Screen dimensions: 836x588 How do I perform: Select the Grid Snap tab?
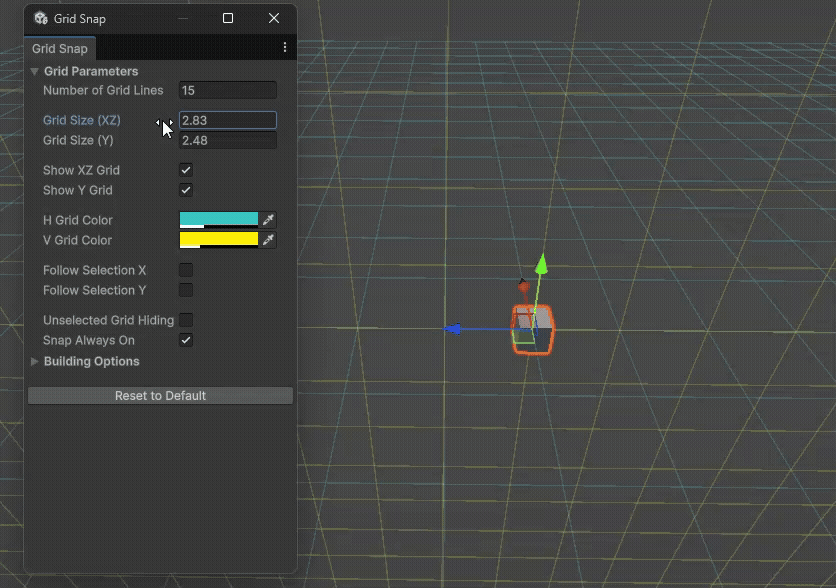pyautogui.click(x=60, y=49)
